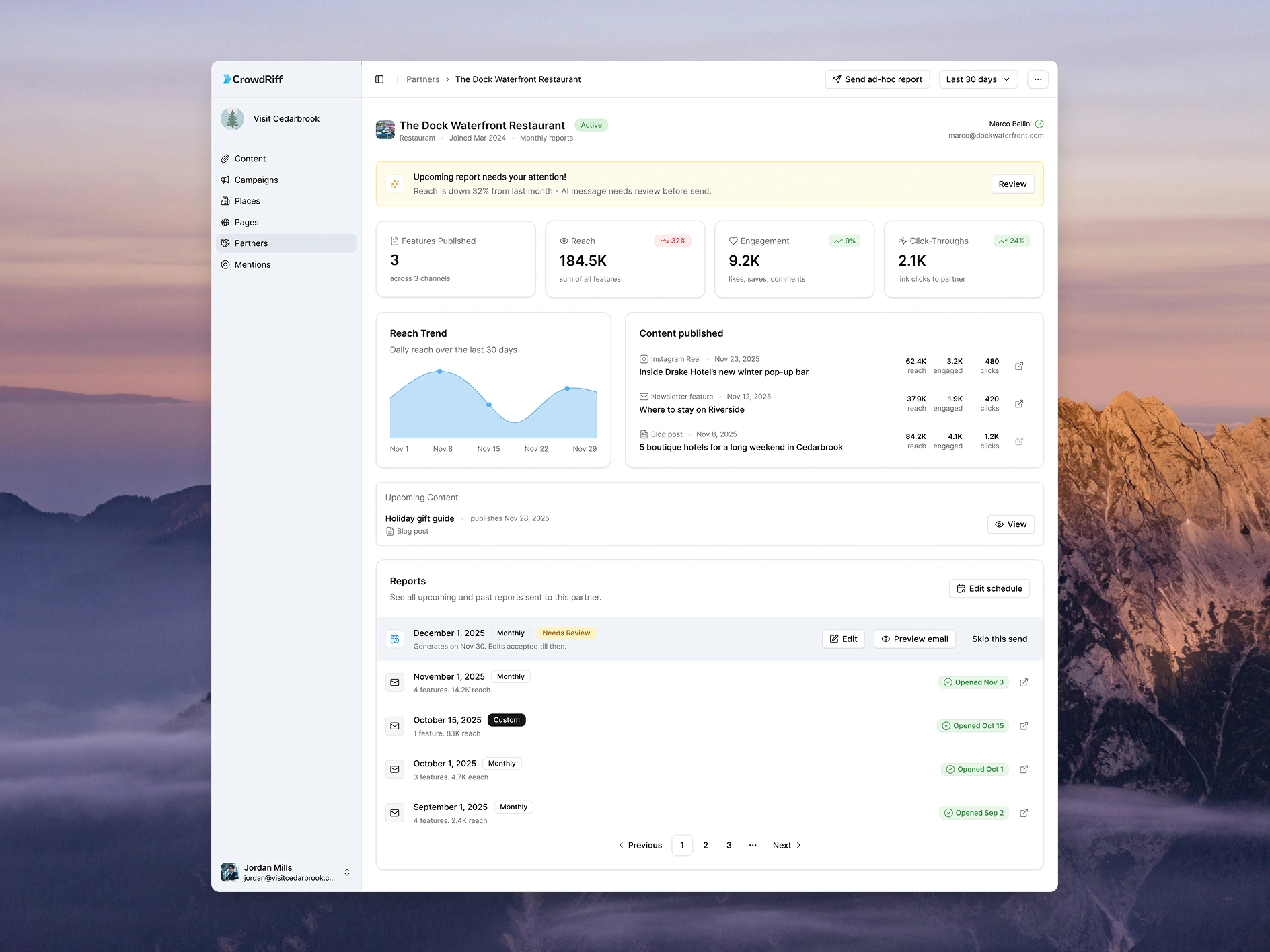
Task: Open '5 boutique hotels for a long weekend' post
Action: point(741,448)
